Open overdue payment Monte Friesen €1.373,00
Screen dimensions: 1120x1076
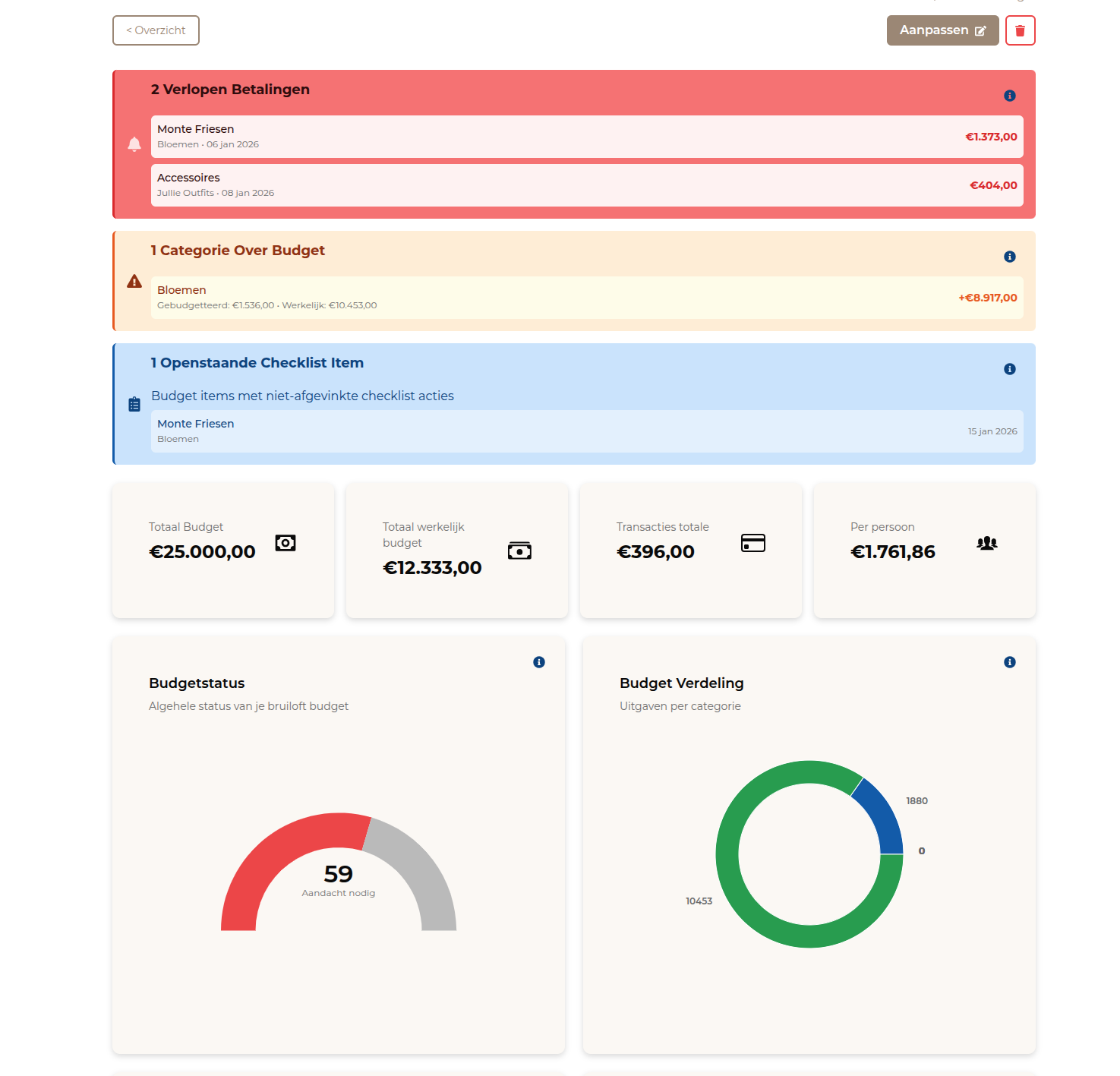coord(587,137)
